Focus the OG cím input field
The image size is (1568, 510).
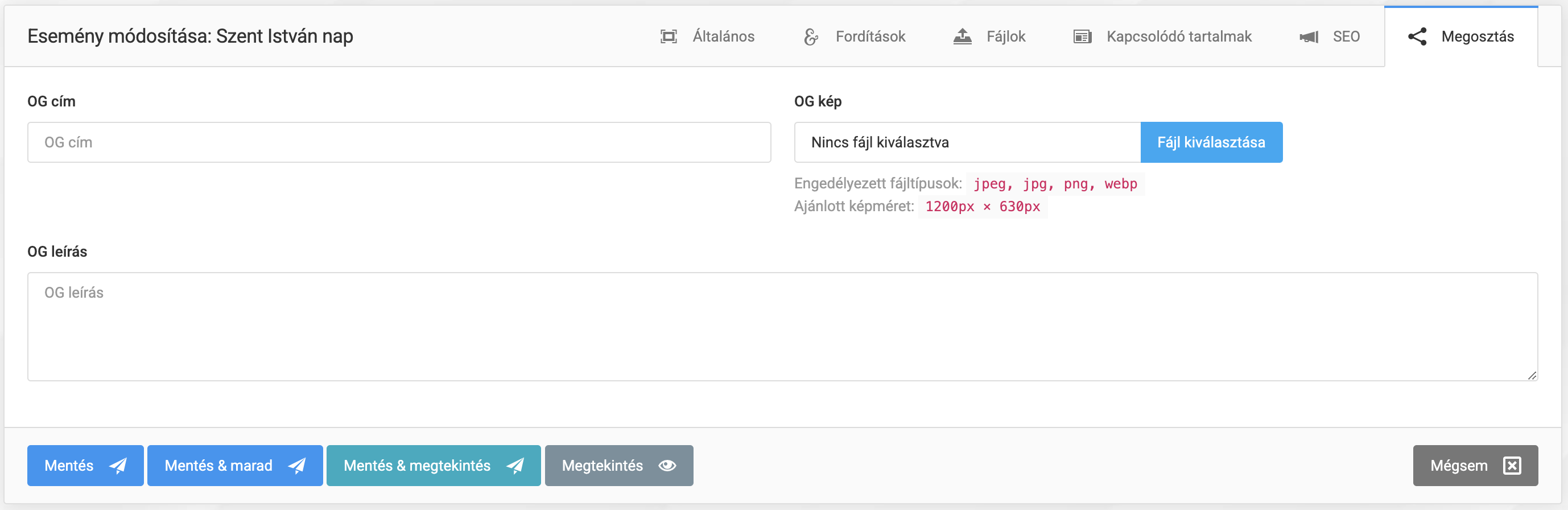coord(399,142)
